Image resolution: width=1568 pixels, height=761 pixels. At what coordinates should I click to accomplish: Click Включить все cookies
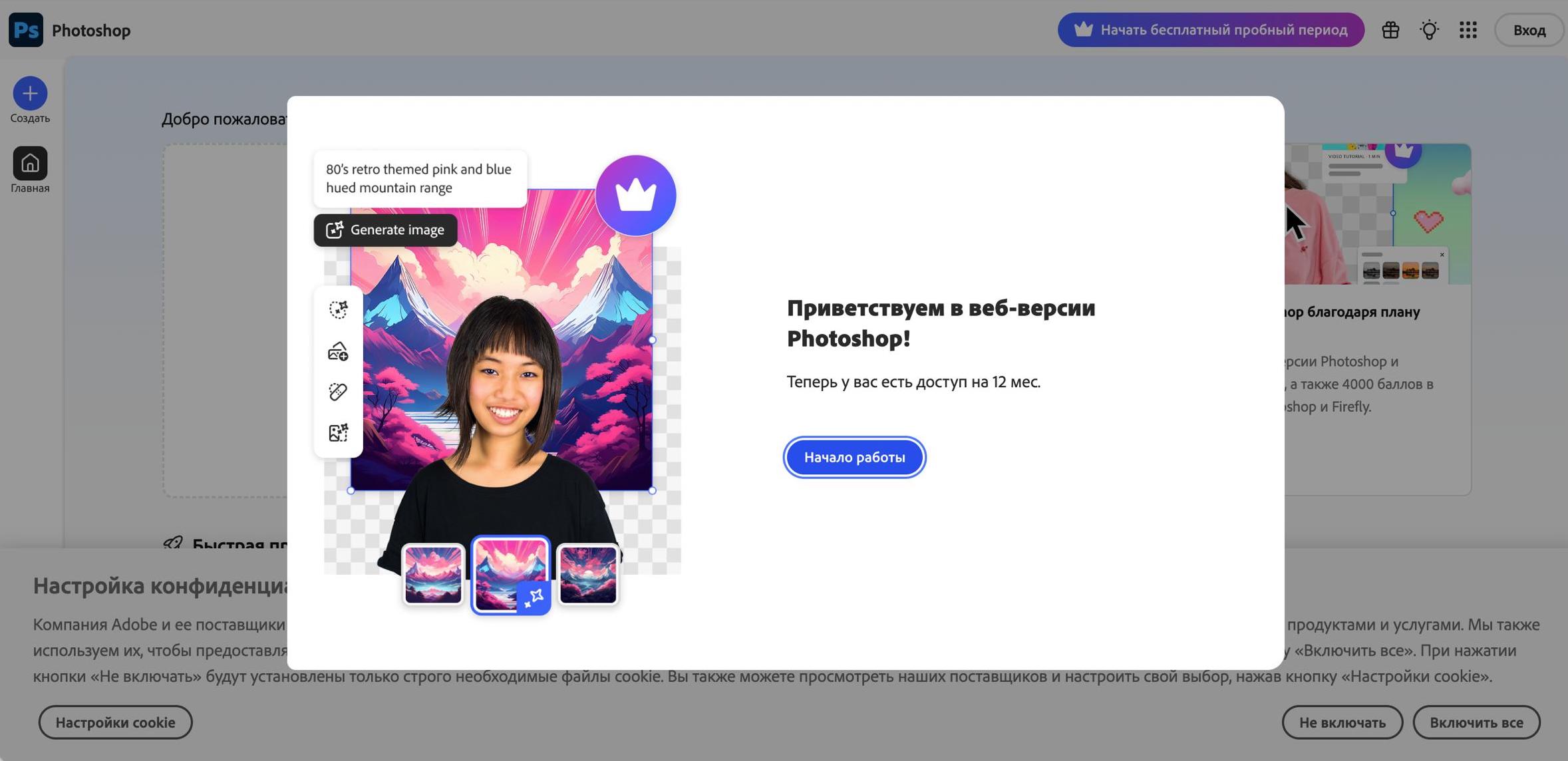pos(1478,722)
